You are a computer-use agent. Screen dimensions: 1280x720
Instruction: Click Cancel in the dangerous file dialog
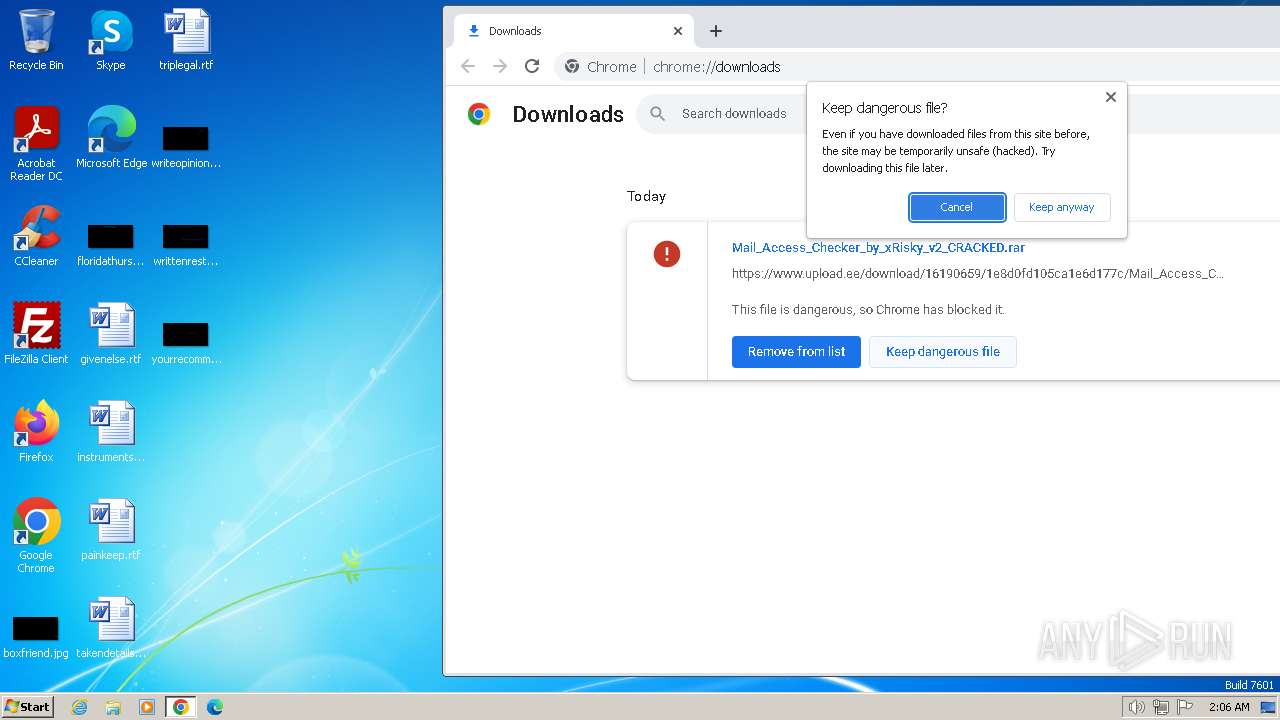pos(957,207)
